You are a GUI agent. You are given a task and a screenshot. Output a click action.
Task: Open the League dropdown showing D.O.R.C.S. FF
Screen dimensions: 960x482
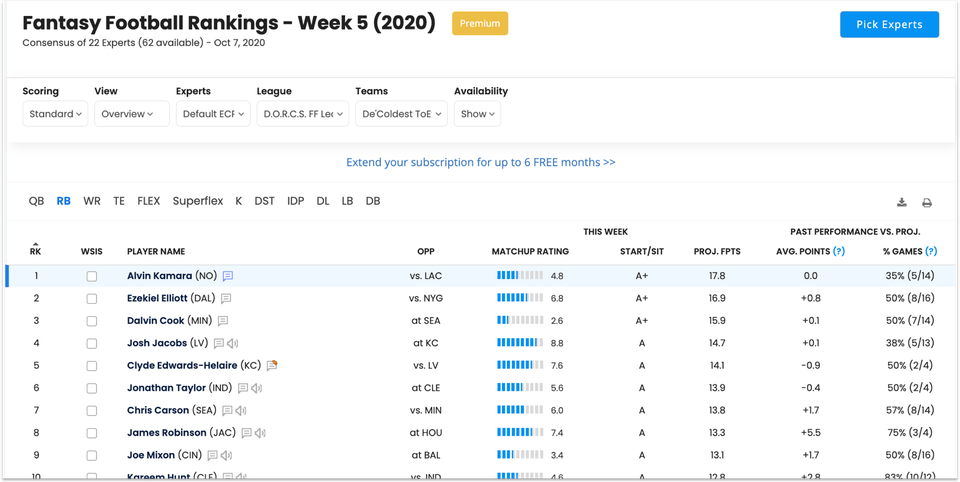[303, 114]
